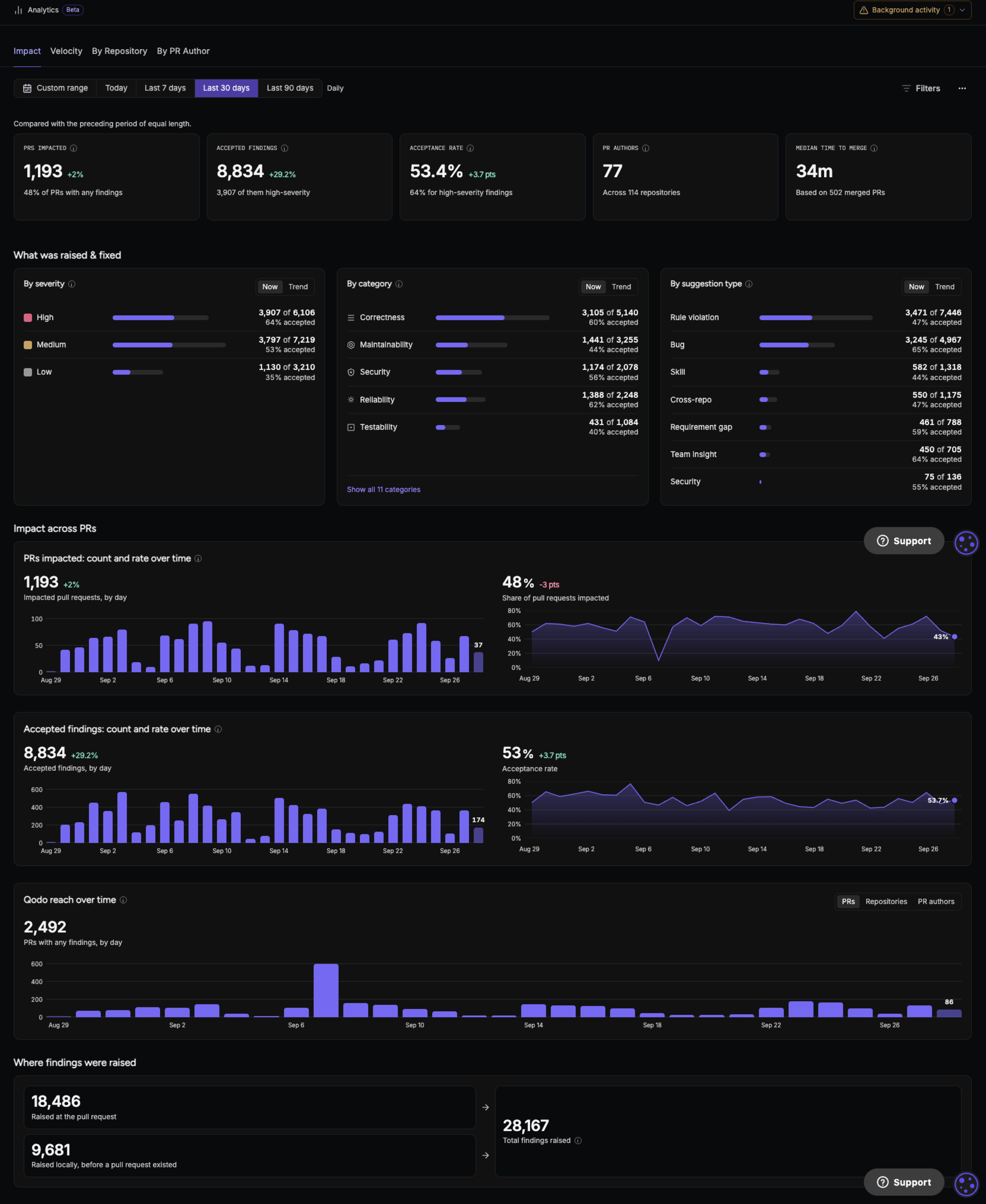Click the info icon next to PRs Impacted

tap(73, 148)
